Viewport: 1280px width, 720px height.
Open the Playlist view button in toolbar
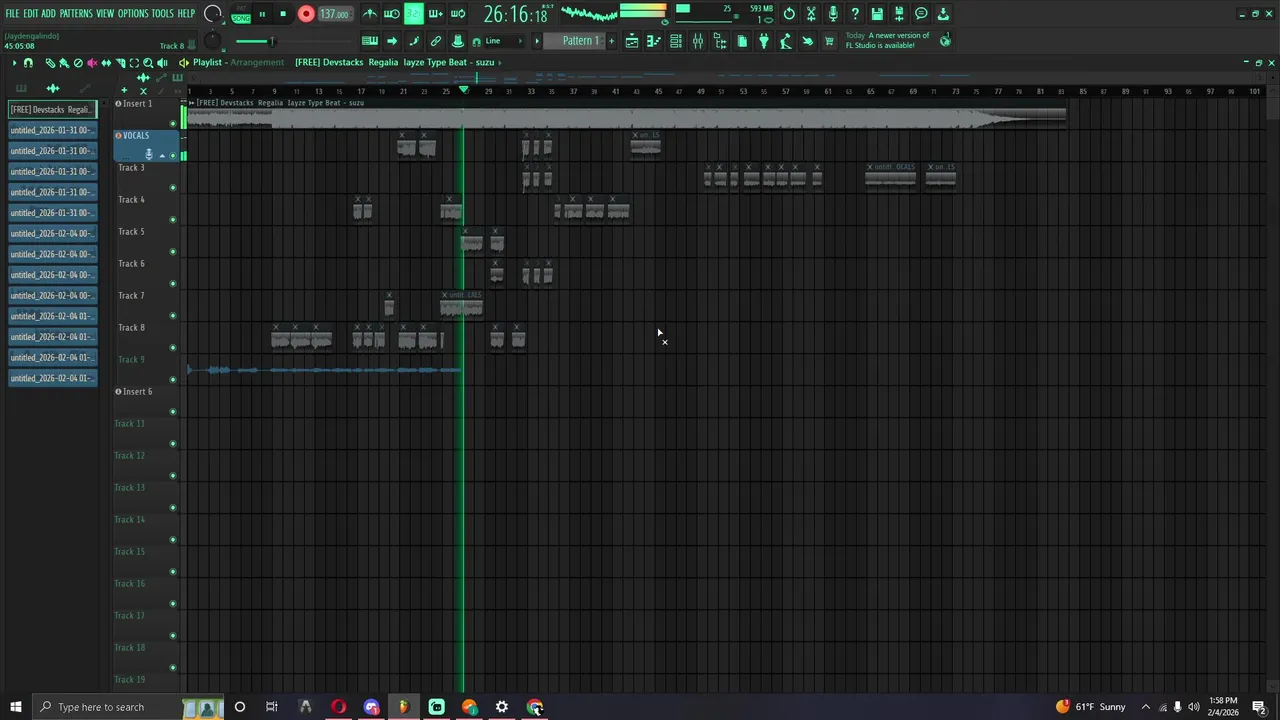[x=632, y=41]
